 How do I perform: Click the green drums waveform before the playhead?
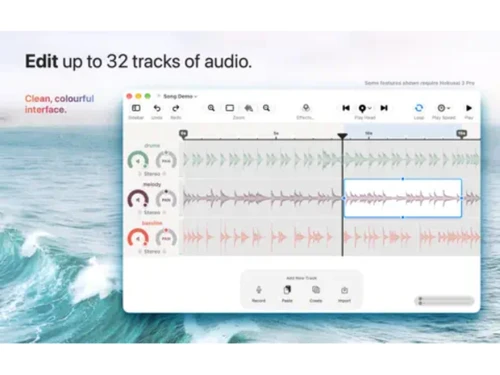262,160
